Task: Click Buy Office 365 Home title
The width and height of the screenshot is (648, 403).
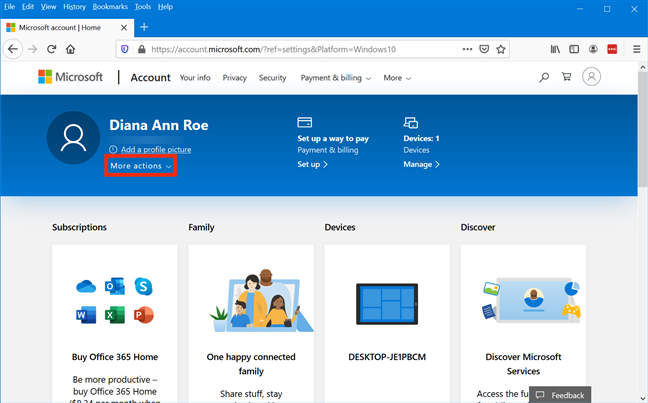Action: tap(115, 357)
